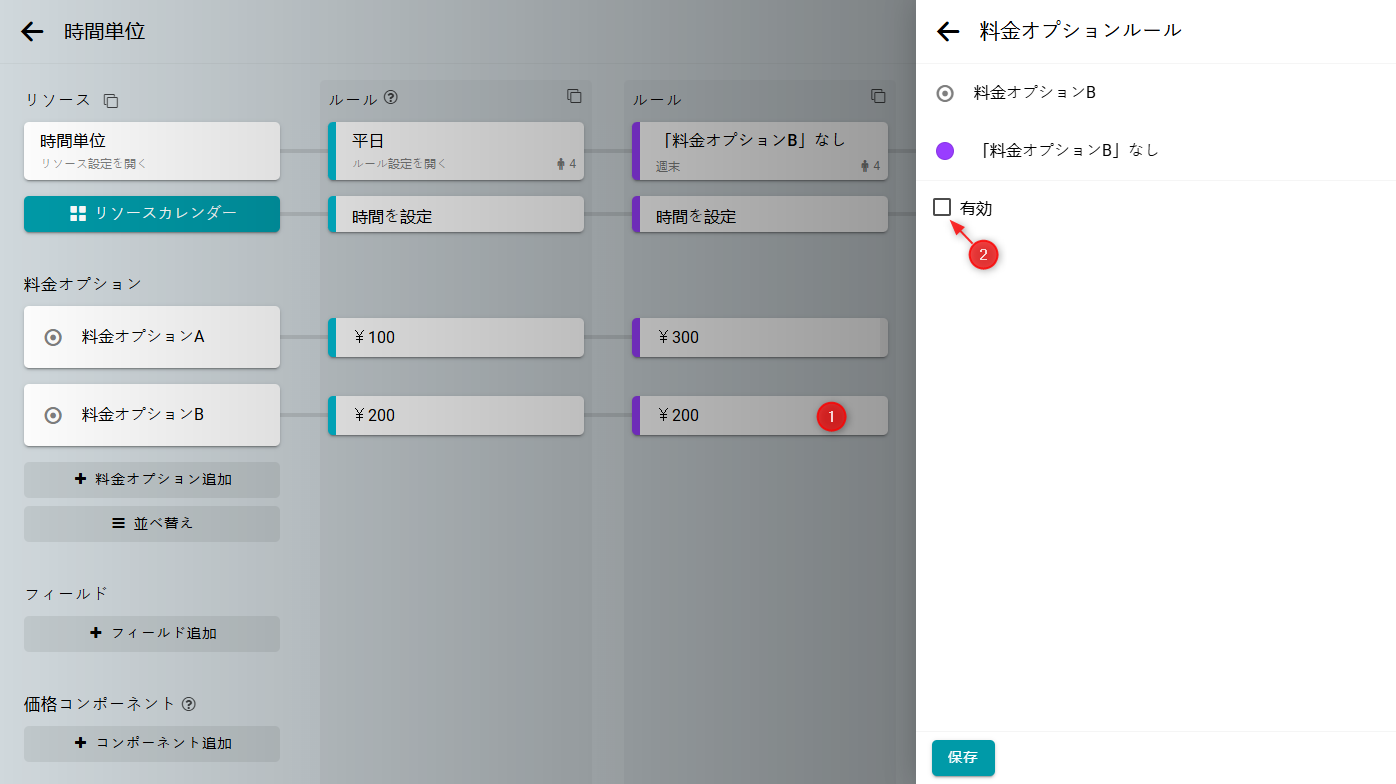
Task: Click the person capacity icon on 平日 card
Action: [x=561, y=165]
